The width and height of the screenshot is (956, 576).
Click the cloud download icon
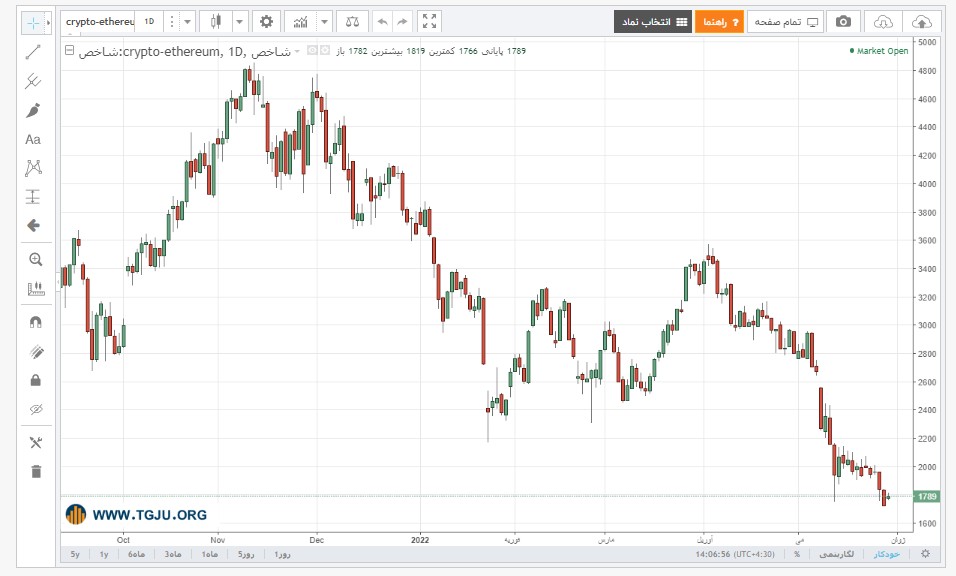pos(883,22)
